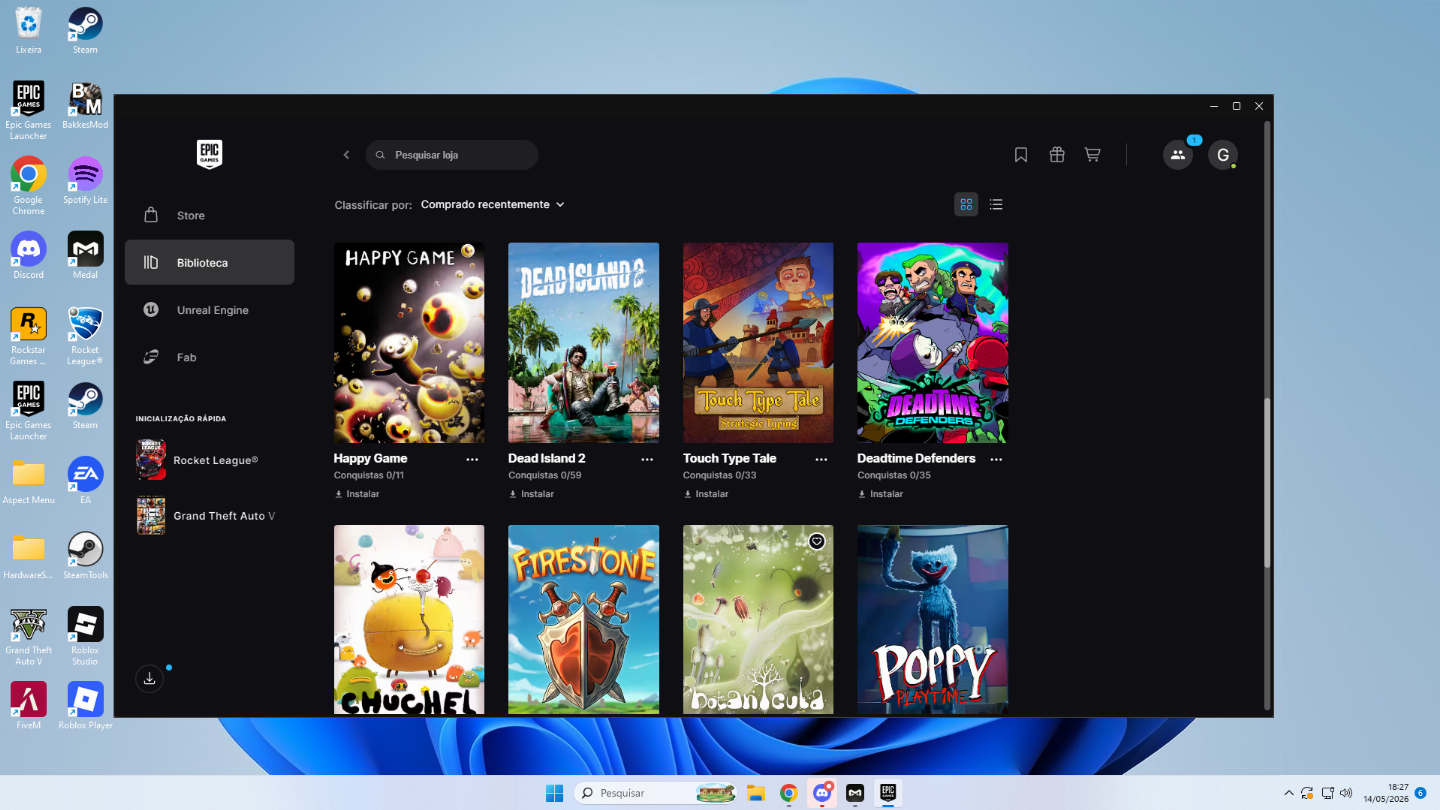Click the Deadtime Defenders title text
This screenshot has width=1440, height=810.
click(916, 458)
